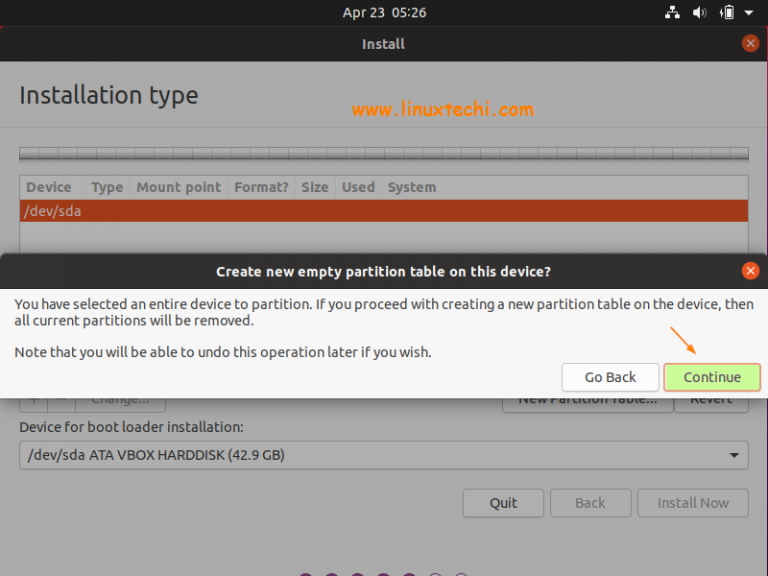Image resolution: width=768 pixels, height=576 pixels.
Task: Expand the boot loader device dropdown
Action: click(384, 455)
